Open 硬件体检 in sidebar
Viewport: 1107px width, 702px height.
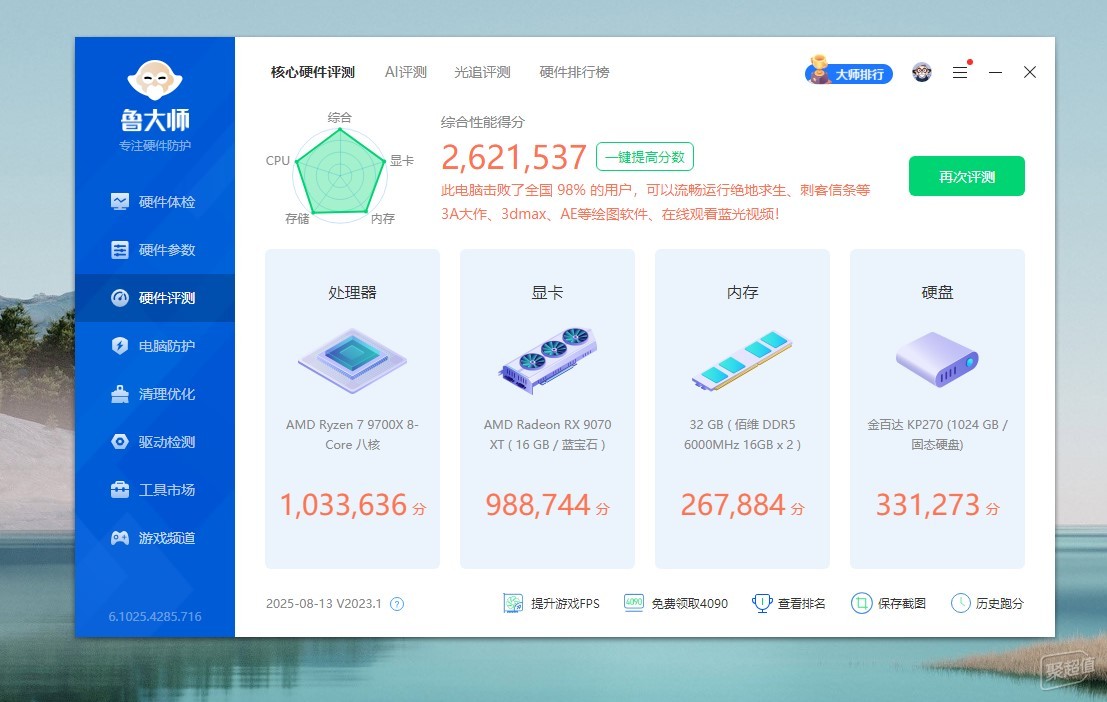point(154,202)
